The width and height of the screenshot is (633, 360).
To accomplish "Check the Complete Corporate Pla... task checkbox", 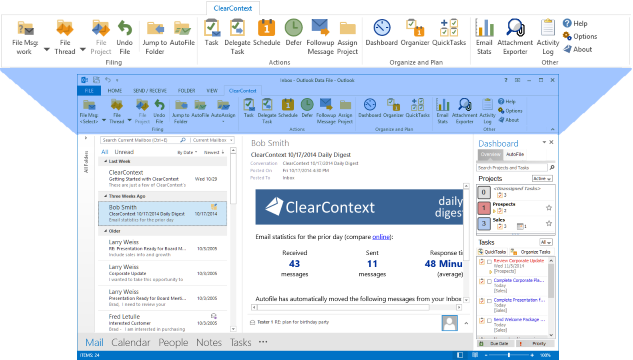I will pos(489,281).
